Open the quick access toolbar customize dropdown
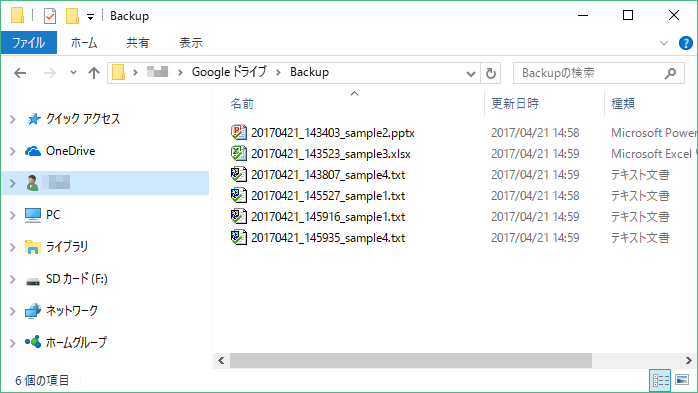The width and height of the screenshot is (698, 393). 90,17
